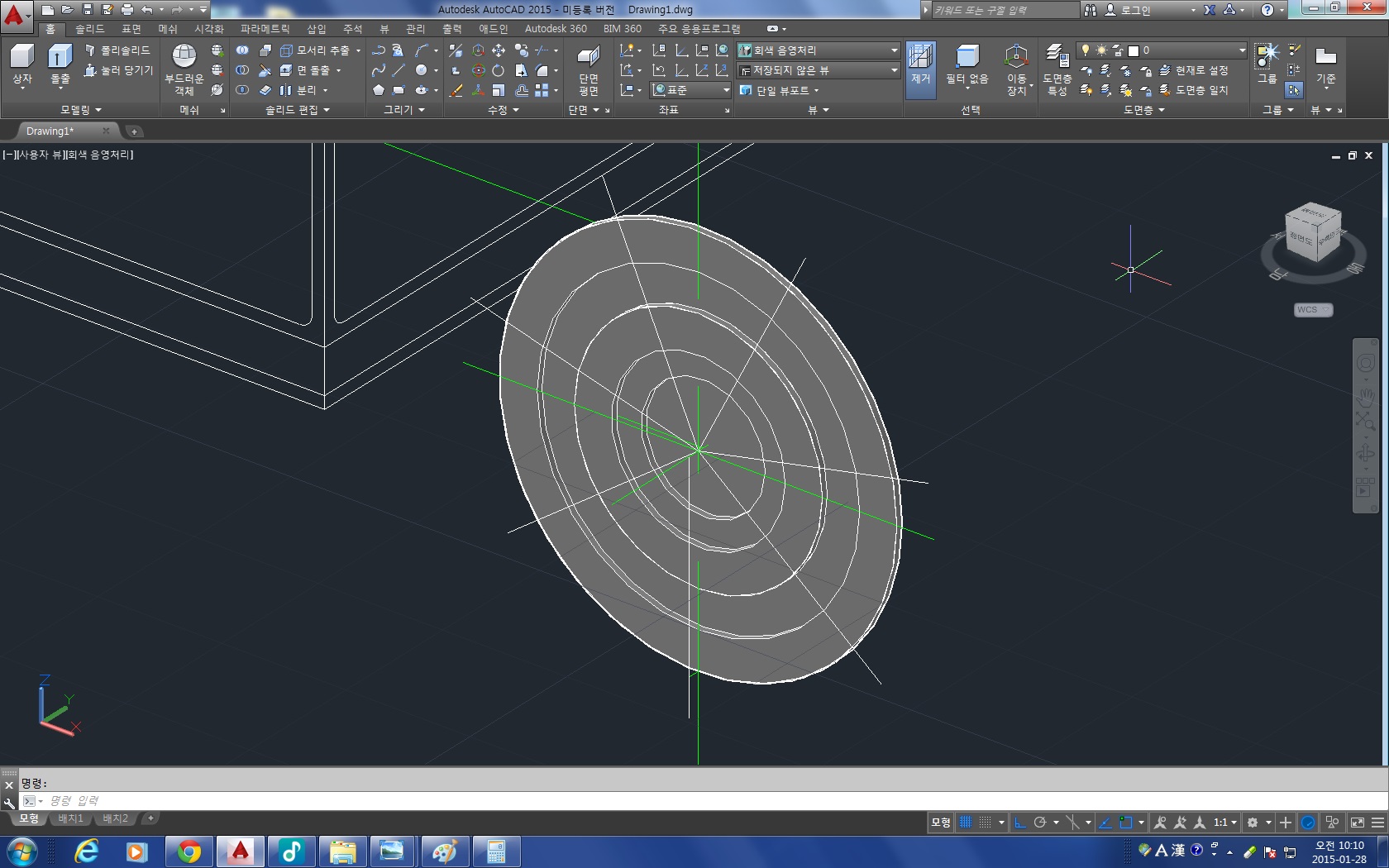The image size is (1389, 868).
Task: Click Make Current (현재로 설정) layer button
Action: pyautogui.click(x=1194, y=70)
